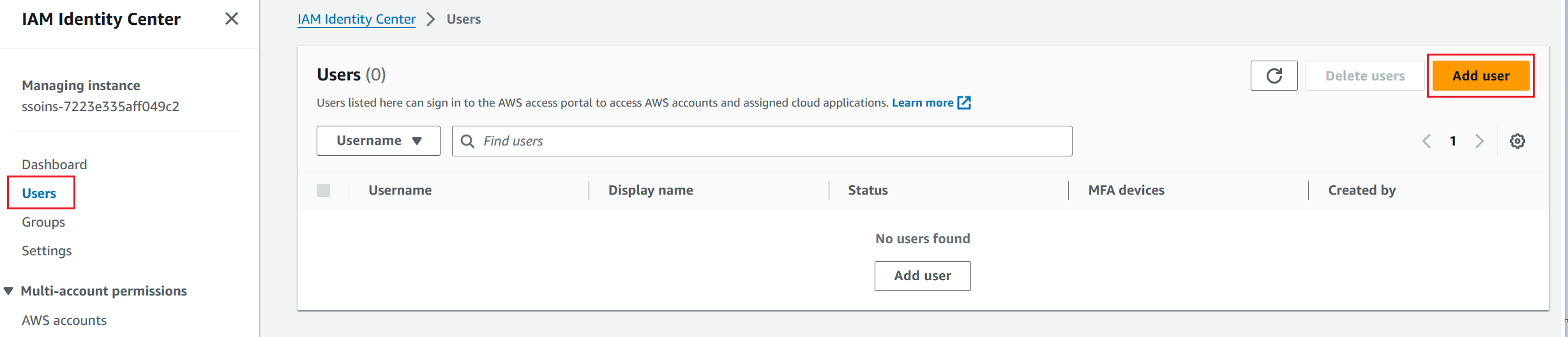Select Groups in the navigation sidebar
1568x337 pixels.
click(x=43, y=222)
